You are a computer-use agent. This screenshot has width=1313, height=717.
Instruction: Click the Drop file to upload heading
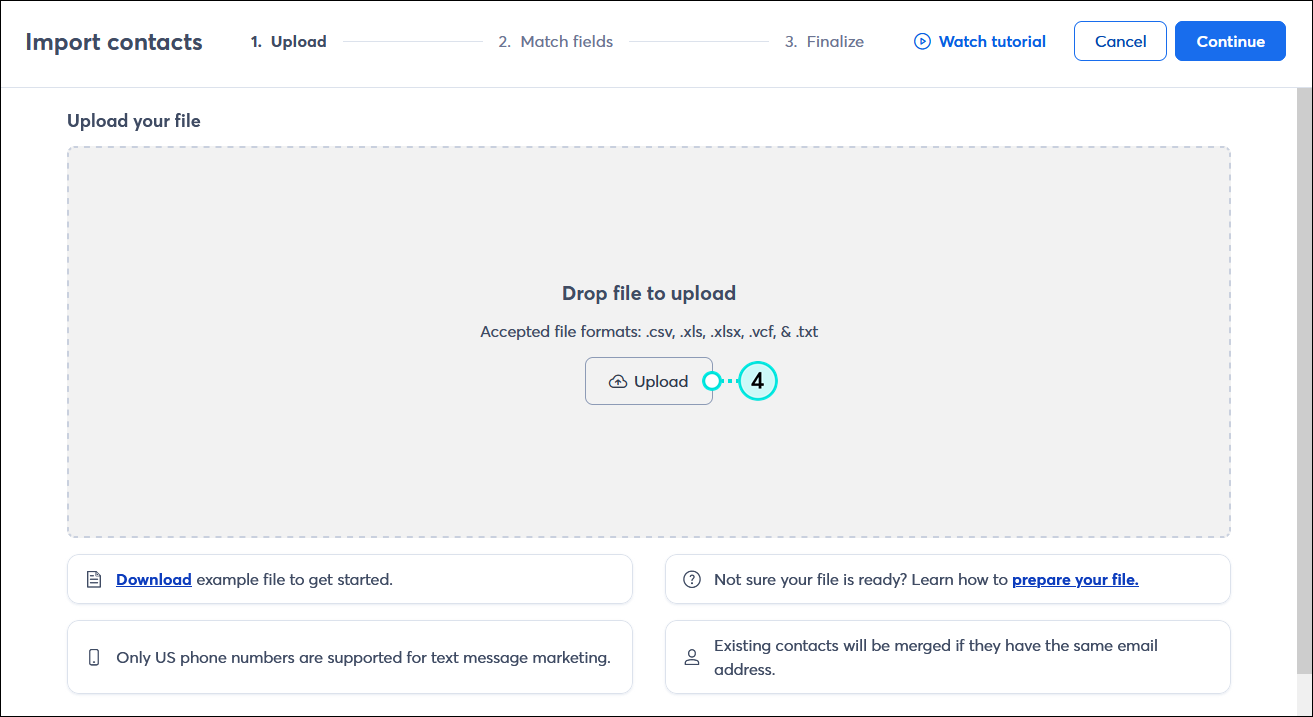pos(649,293)
